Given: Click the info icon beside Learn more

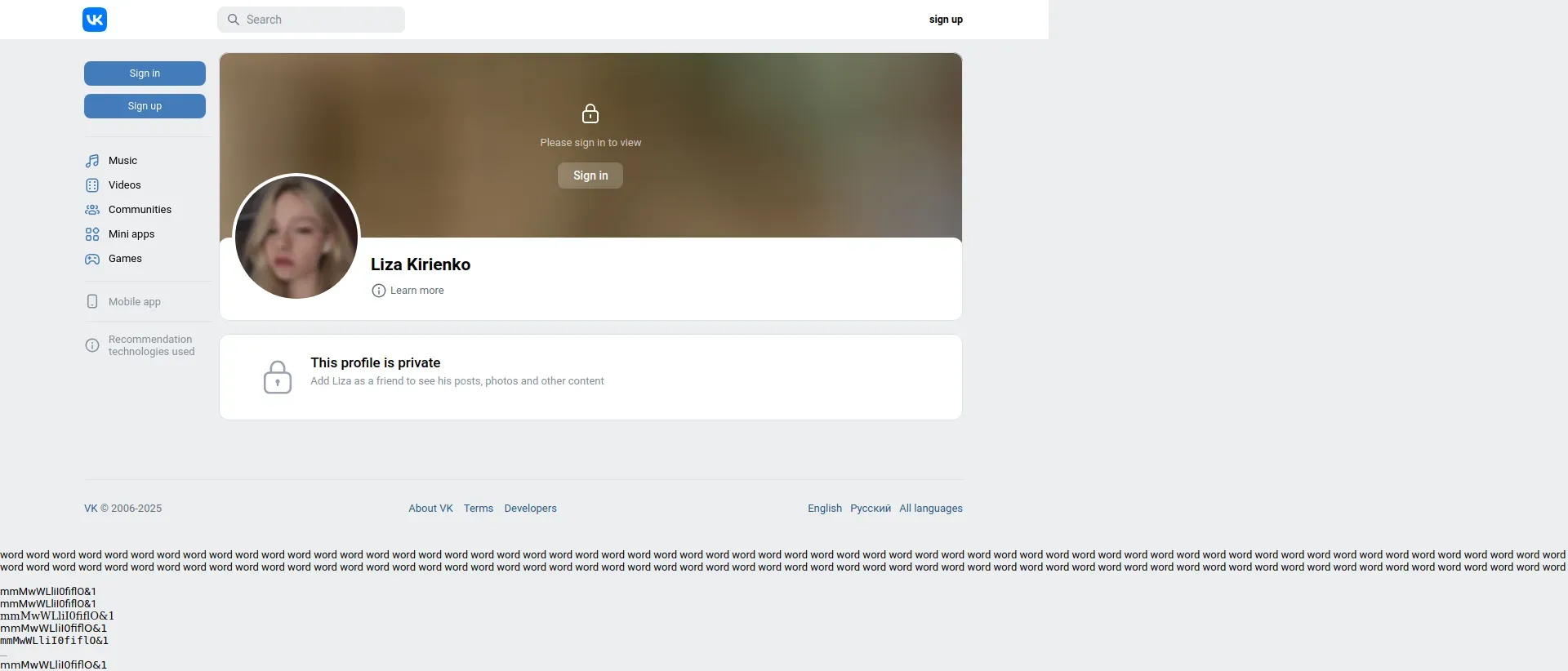Looking at the screenshot, I should (x=379, y=291).
